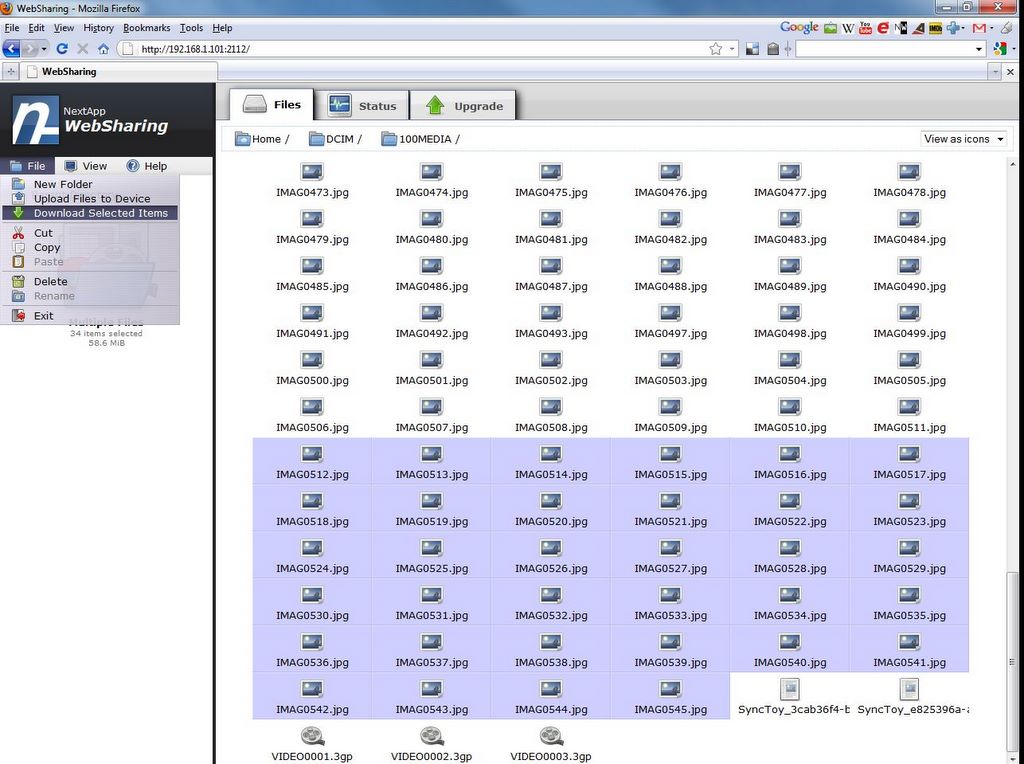
Task: Go to the Firefox home page
Action: 103,48
